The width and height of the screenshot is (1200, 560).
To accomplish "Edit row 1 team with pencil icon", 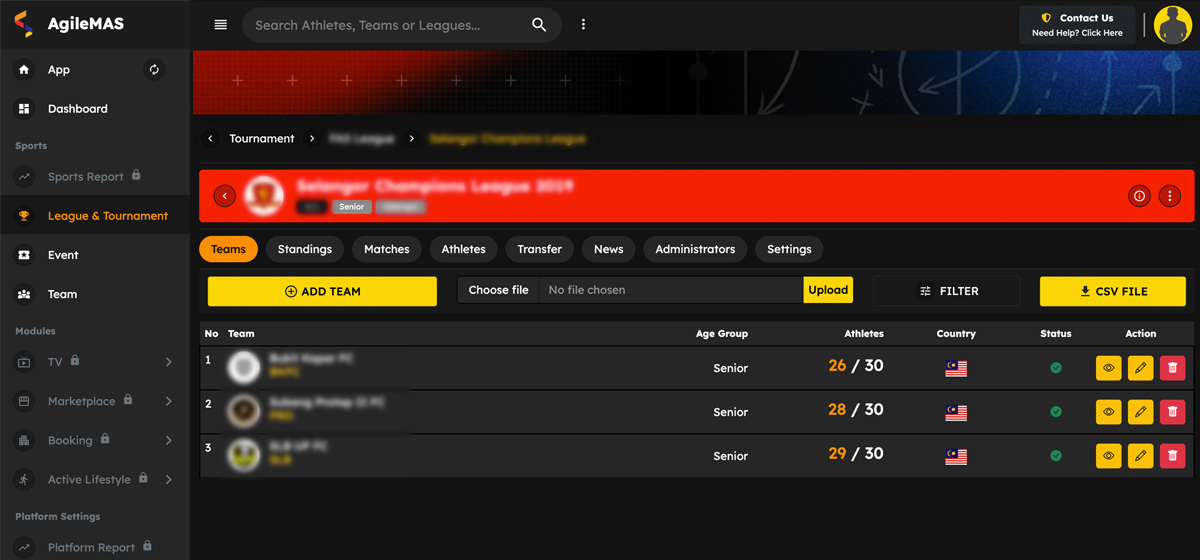I will (1140, 368).
